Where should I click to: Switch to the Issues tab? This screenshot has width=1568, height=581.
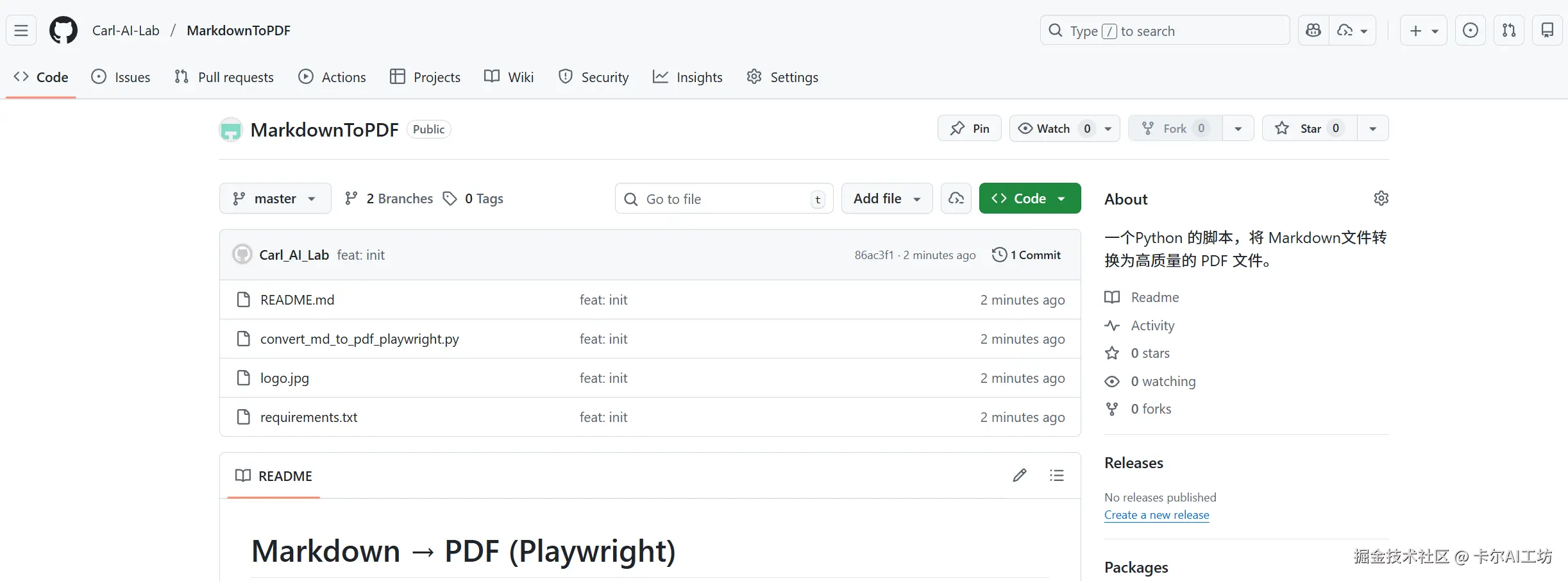tap(121, 77)
